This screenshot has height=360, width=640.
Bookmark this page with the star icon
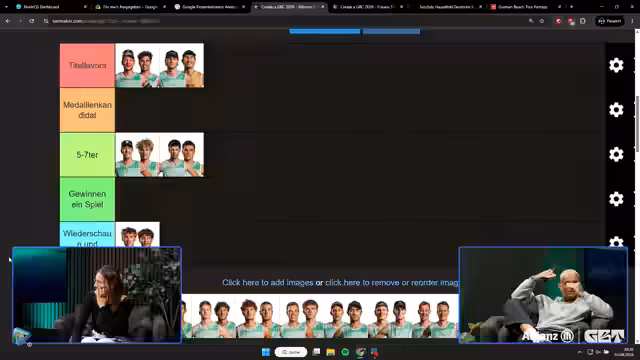point(542,21)
